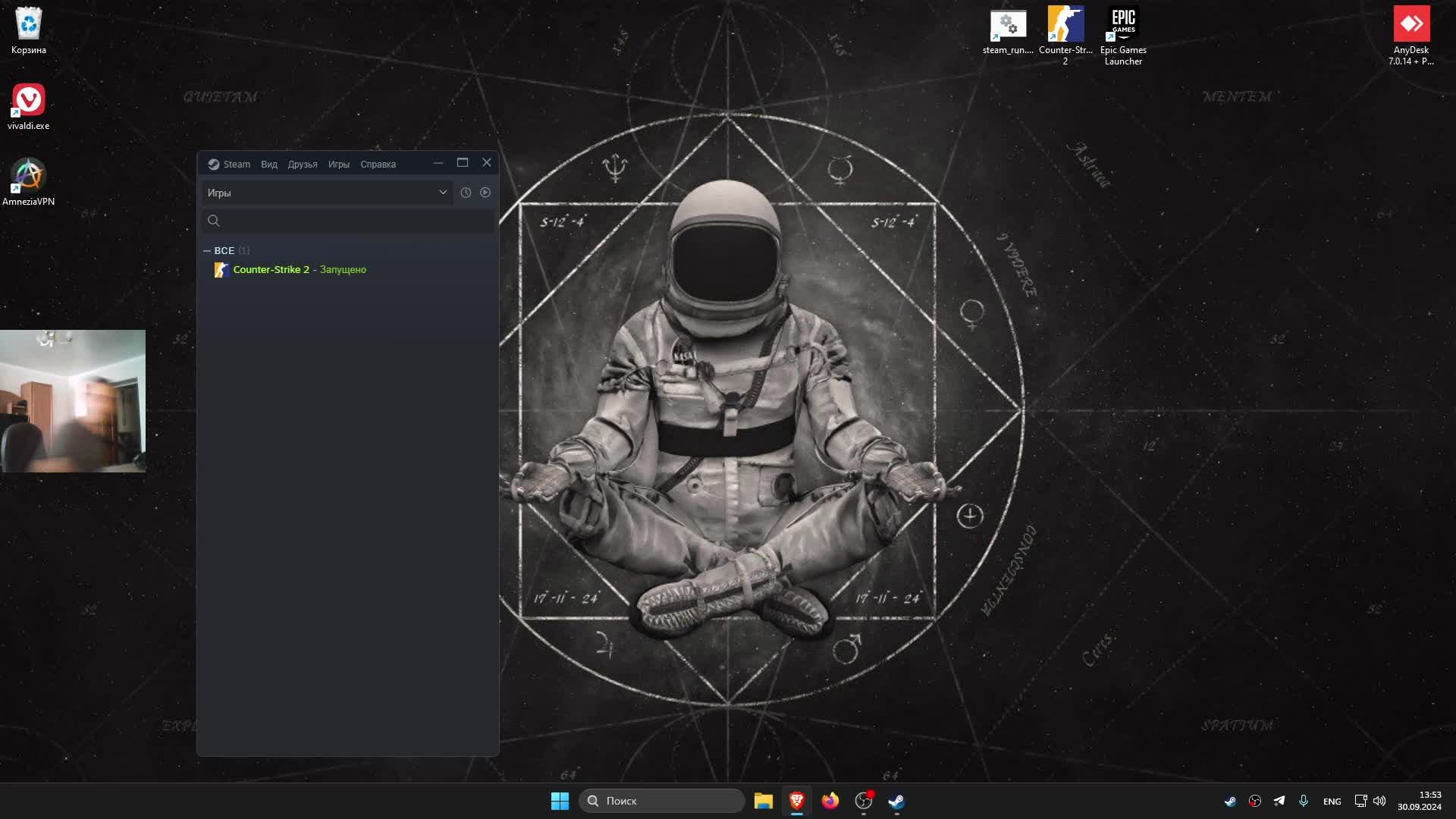Click the Steam logo menu
The image size is (1456, 819).
229,164
